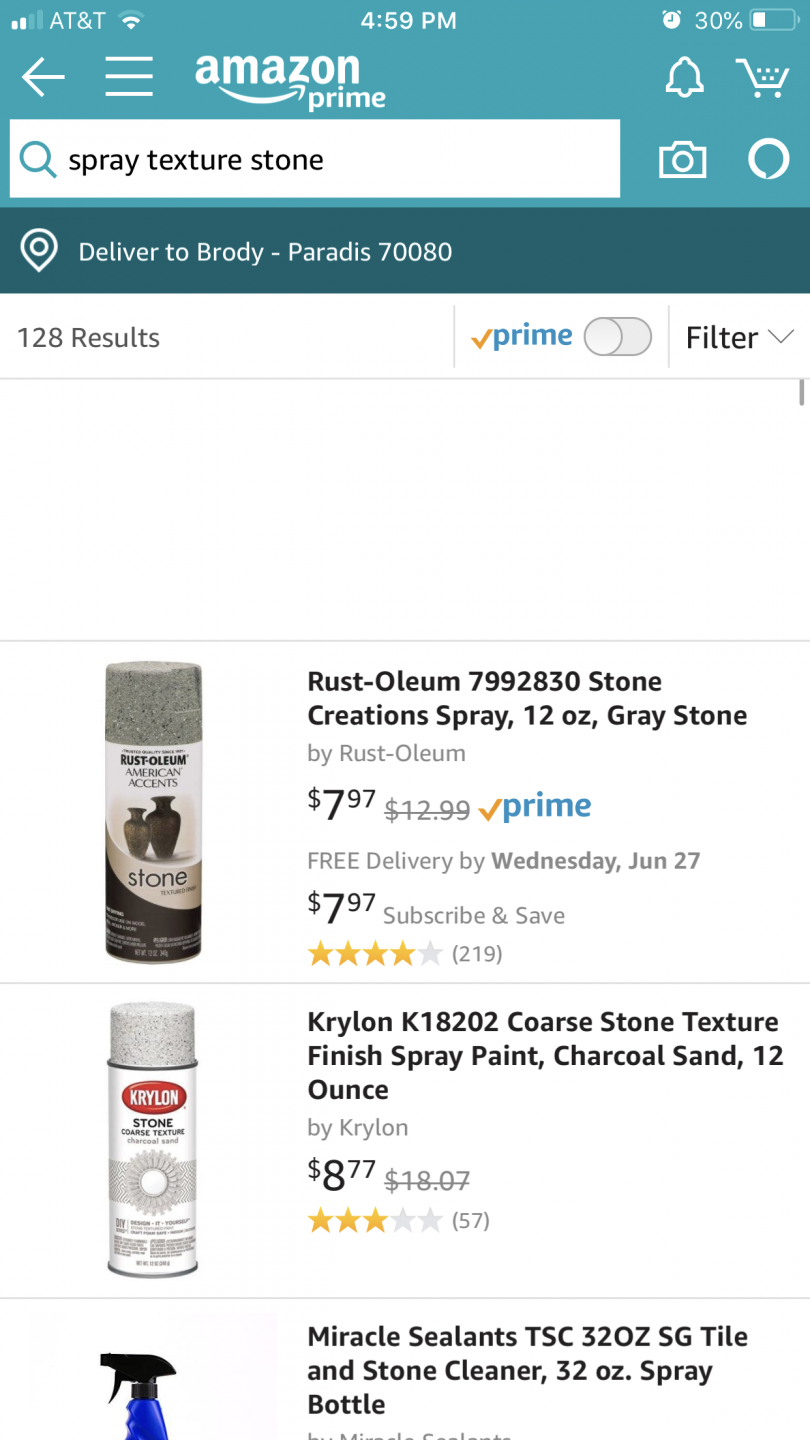Open Miracle Sealants Tile Cleaner listing
810x1440 pixels.
(527, 1370)
